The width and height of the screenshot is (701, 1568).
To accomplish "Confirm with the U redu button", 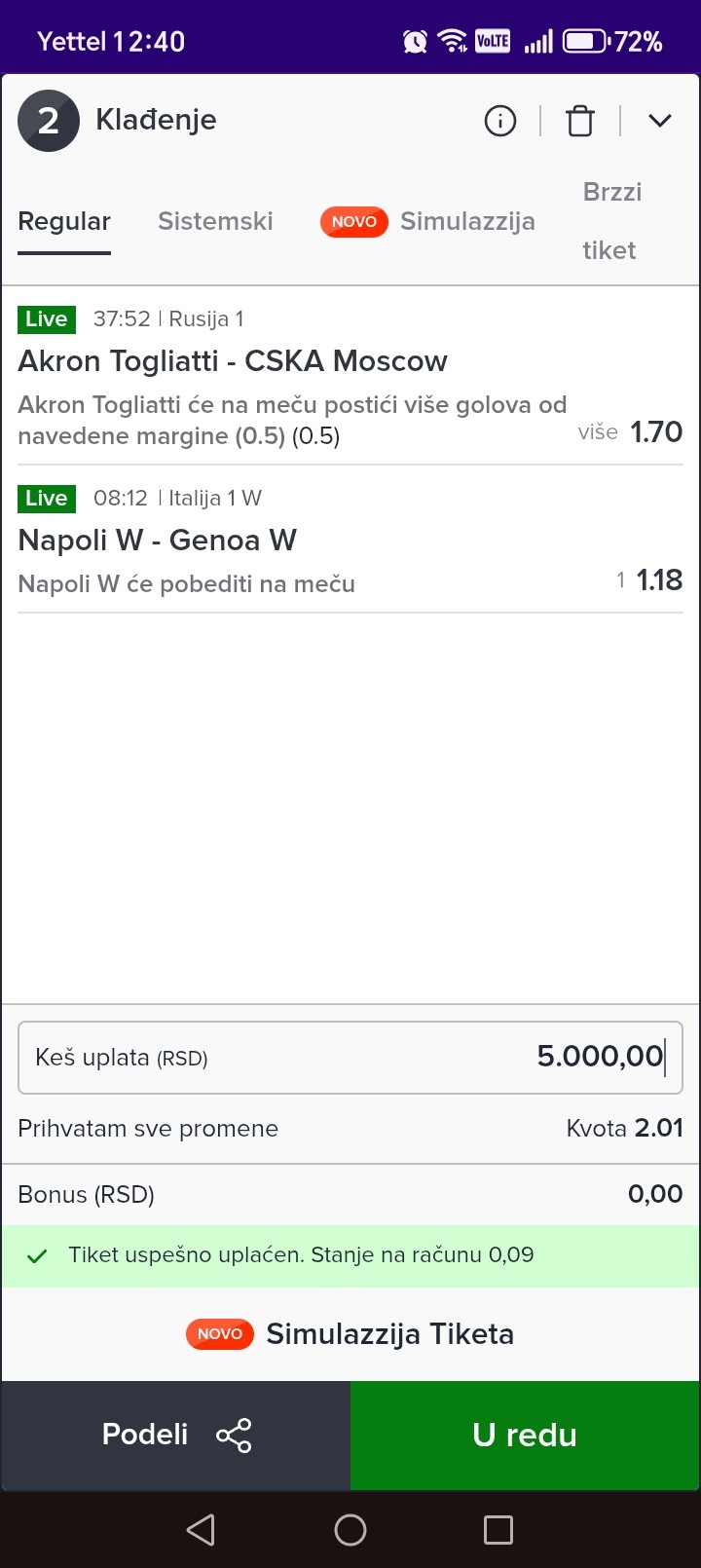I will click(x=525, y=1435).
